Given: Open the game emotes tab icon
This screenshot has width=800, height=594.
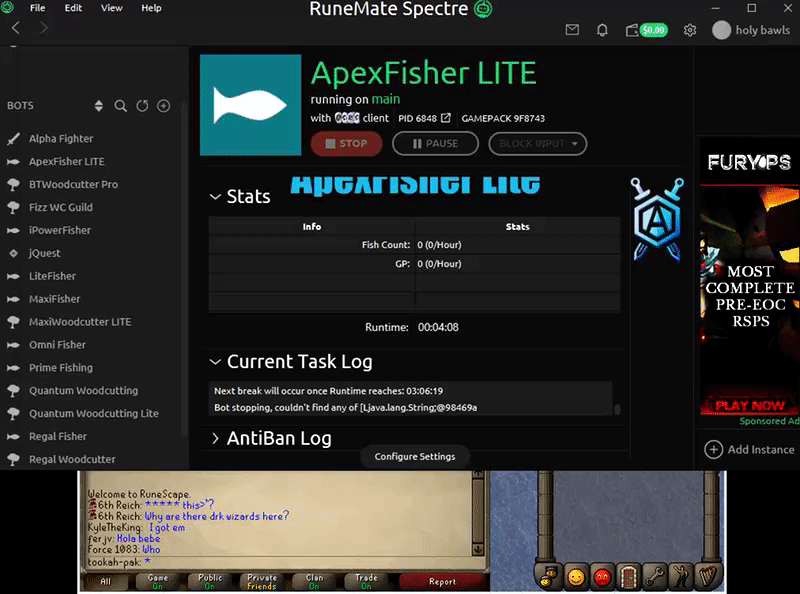Looking at the screenshot, I should 681,577.
